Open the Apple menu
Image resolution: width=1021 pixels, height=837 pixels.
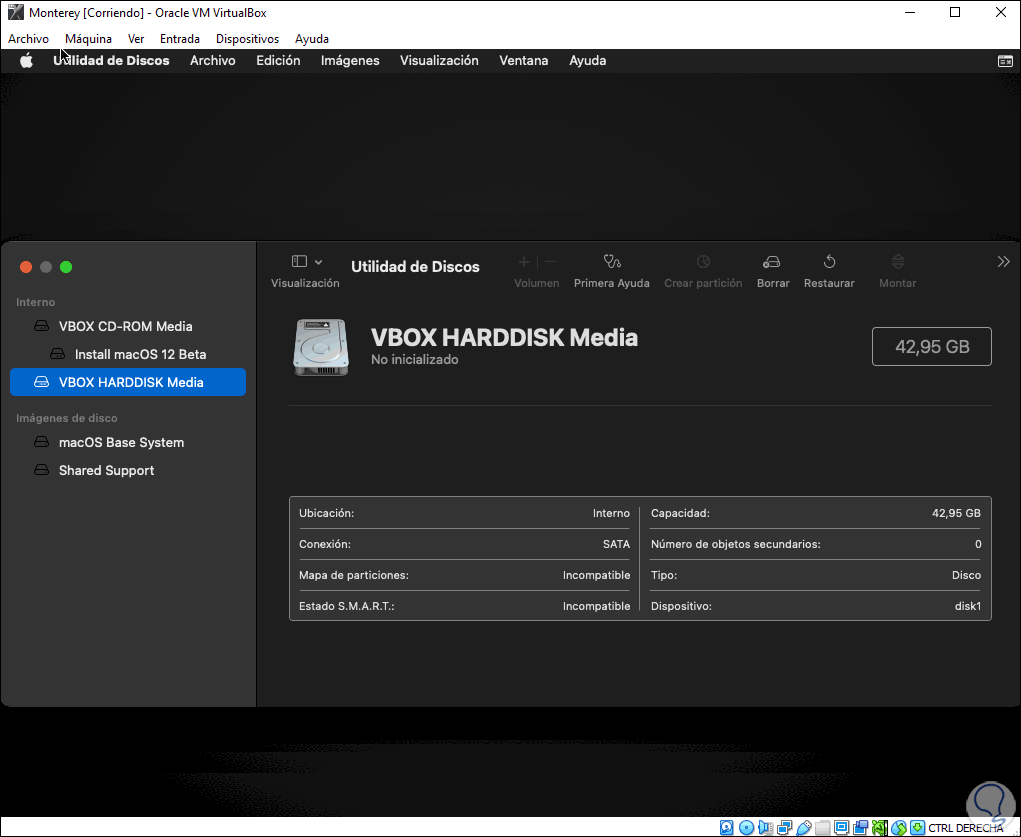click(26, 61)
